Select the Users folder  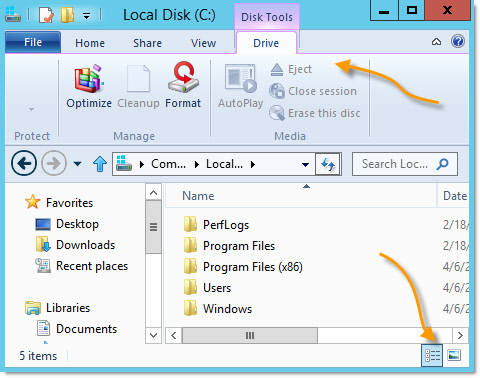point(207,288)
